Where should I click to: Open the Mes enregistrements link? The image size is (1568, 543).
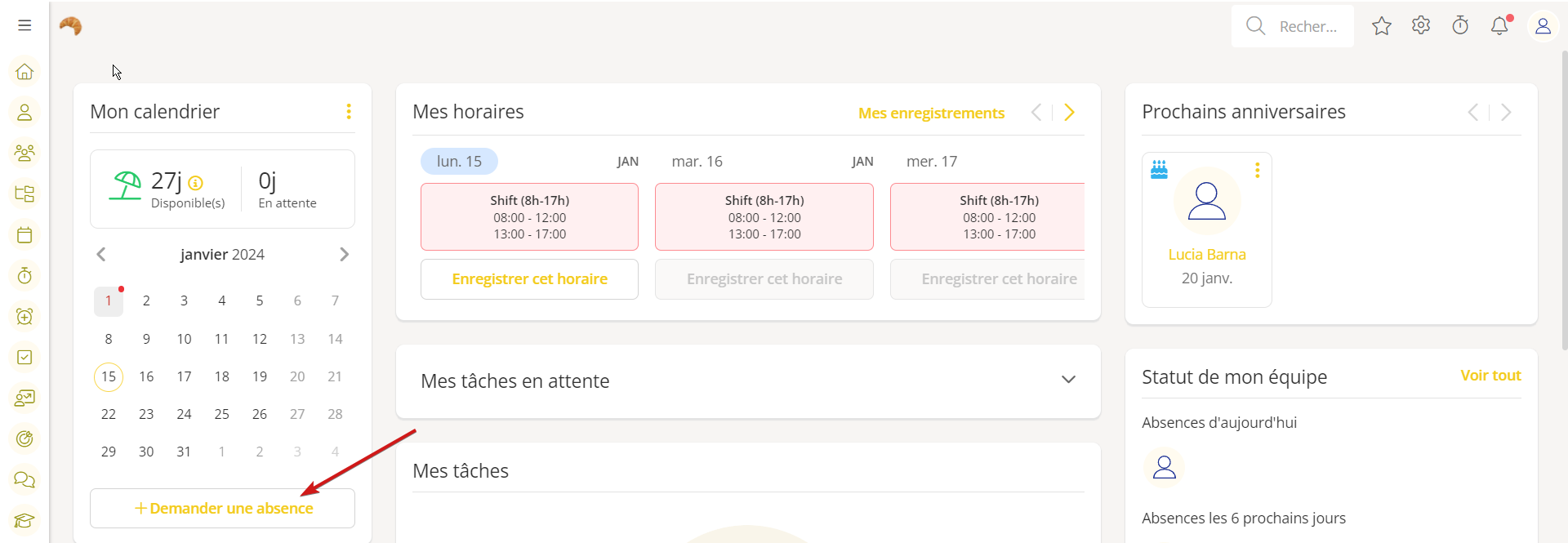(x=931, y=113)
